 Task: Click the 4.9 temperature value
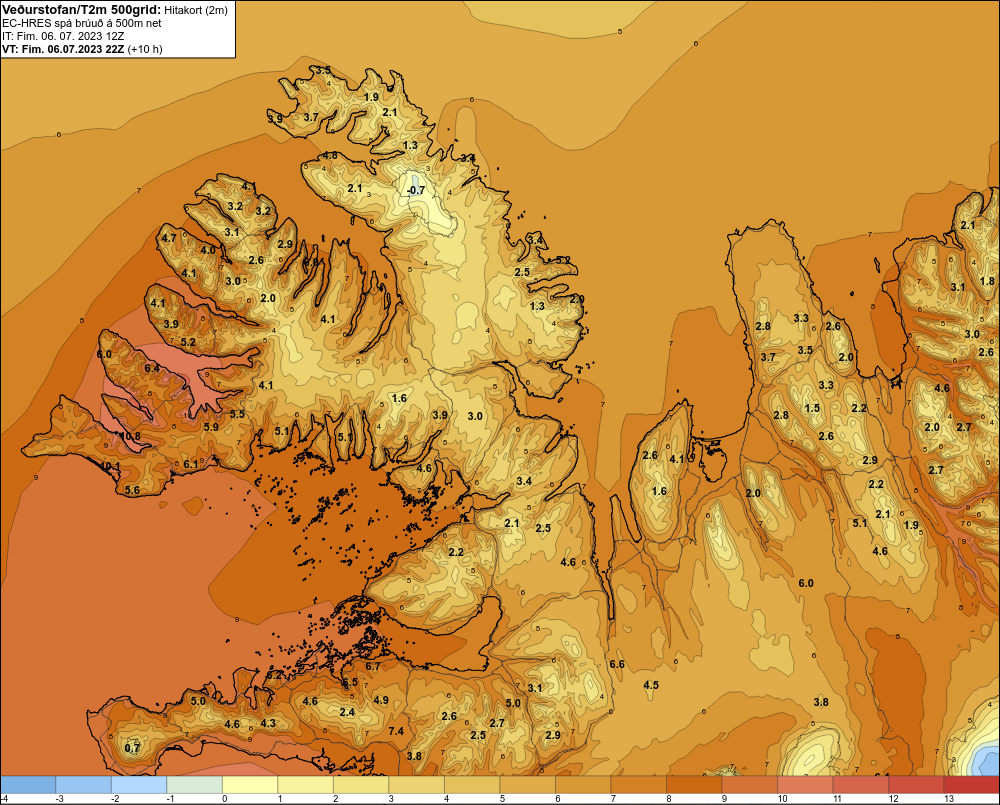tap(381, 700)
